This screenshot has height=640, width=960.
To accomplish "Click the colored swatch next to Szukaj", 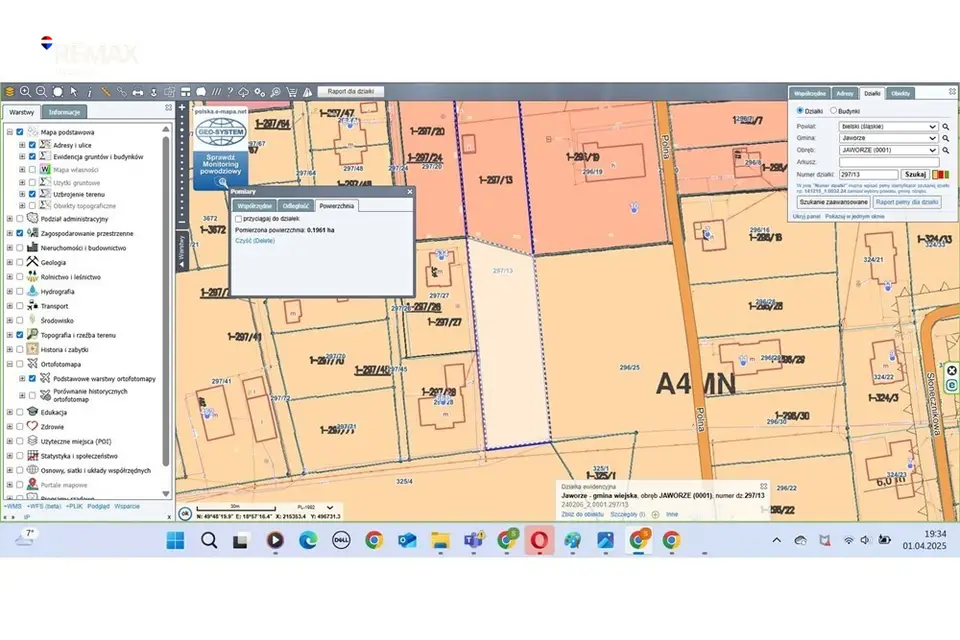I will point(941,175).
